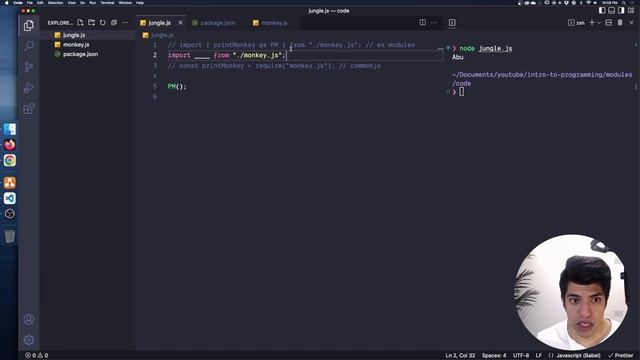Open the Search view in activity bar

[29, 46]
